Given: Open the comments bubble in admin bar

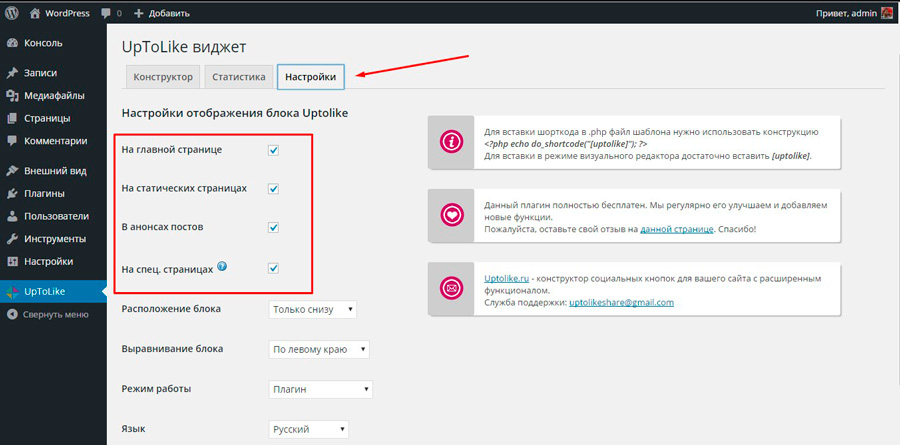Looking at the screenshot, I should click(106, 13).
